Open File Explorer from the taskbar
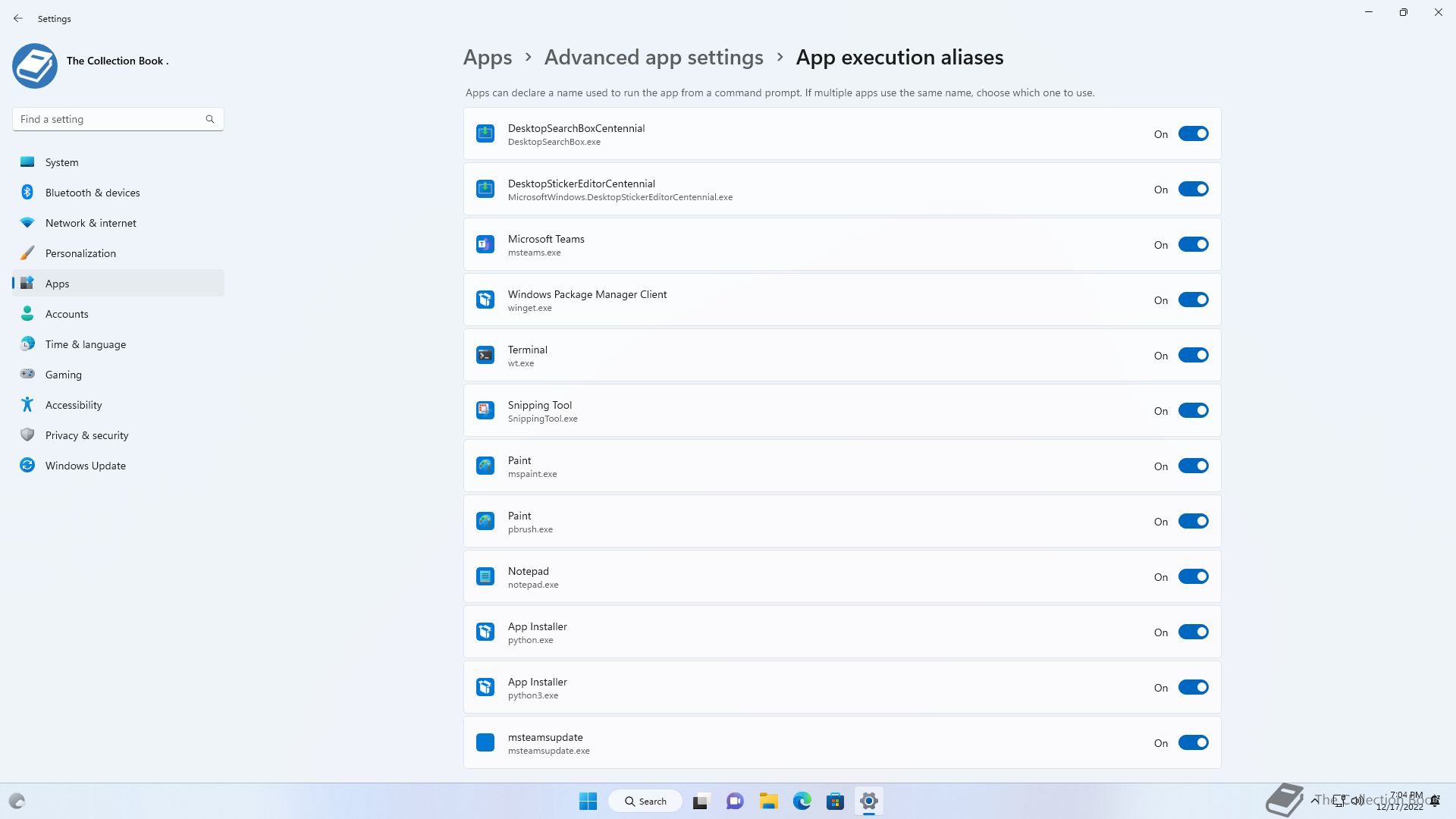Viewport: 1456px width, 819px height. (768, 801)
